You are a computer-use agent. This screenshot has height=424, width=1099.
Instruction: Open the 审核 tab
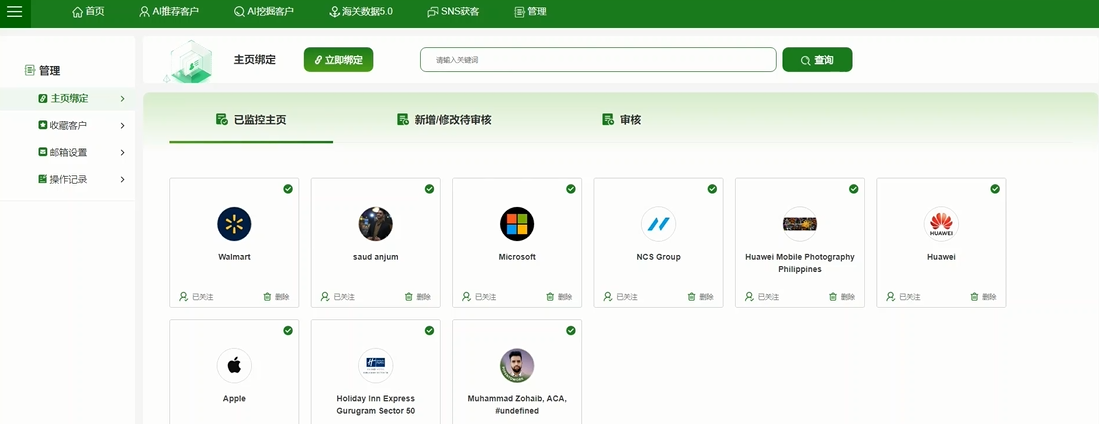point(622,120)
